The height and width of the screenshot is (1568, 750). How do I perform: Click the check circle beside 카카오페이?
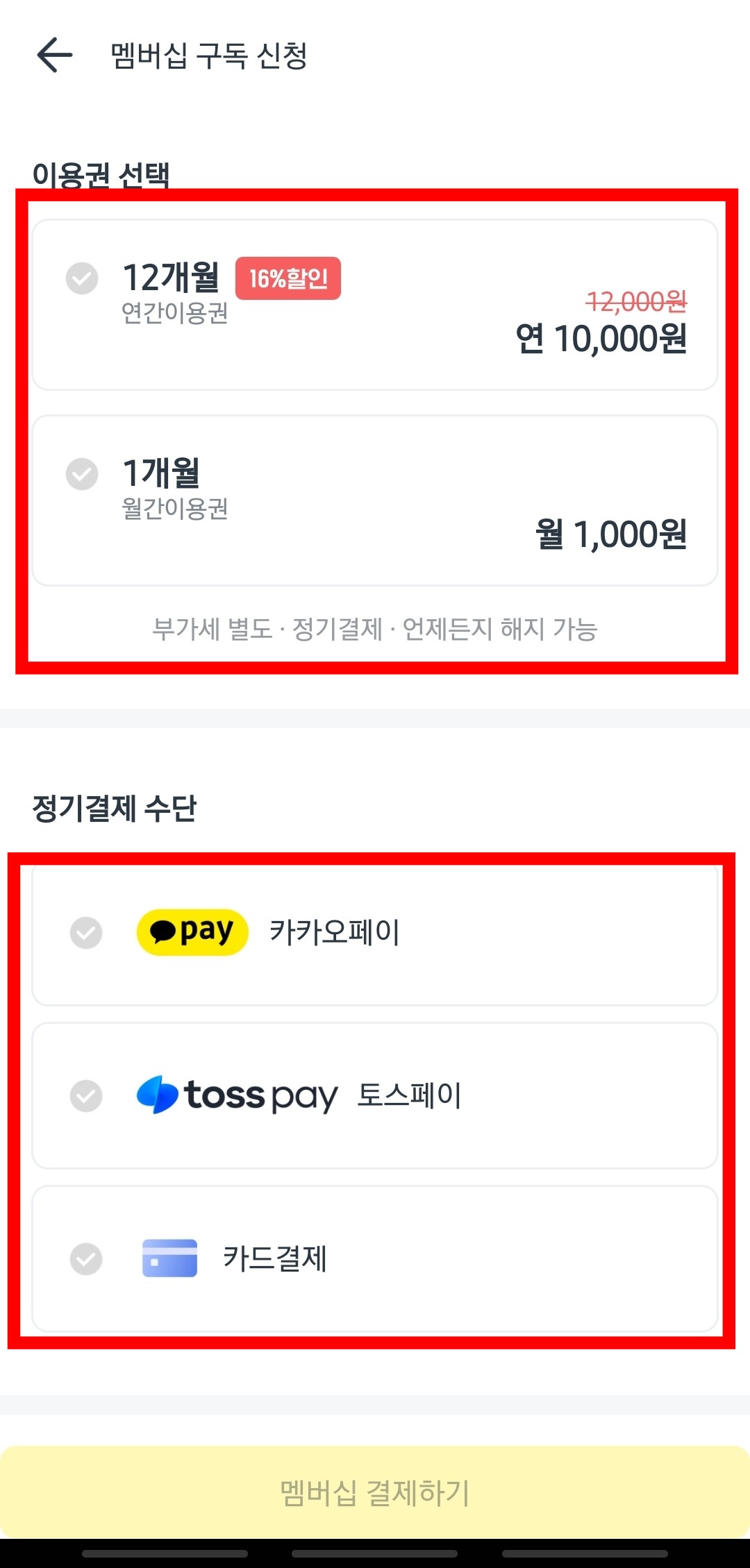click(86, 934)
